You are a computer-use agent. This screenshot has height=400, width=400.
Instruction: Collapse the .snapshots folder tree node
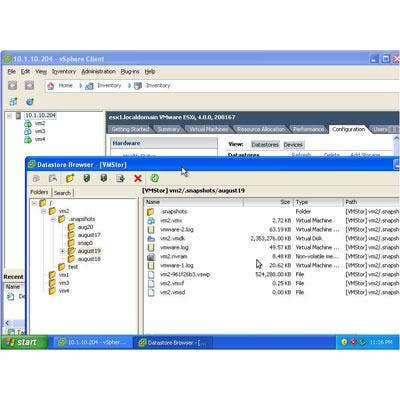[53, 219]
